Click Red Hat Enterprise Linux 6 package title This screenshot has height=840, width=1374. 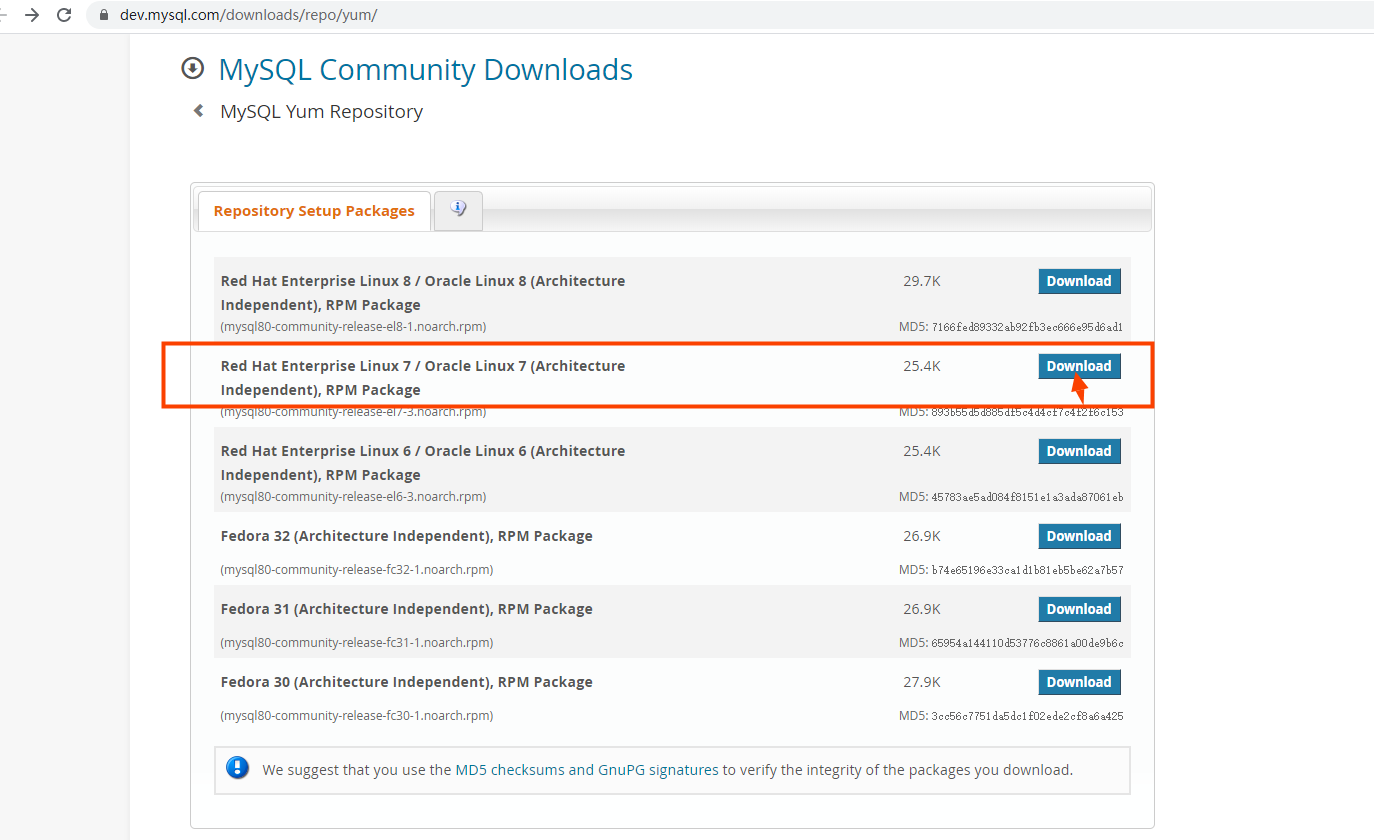pyautogui.click(x=423, y=463)
